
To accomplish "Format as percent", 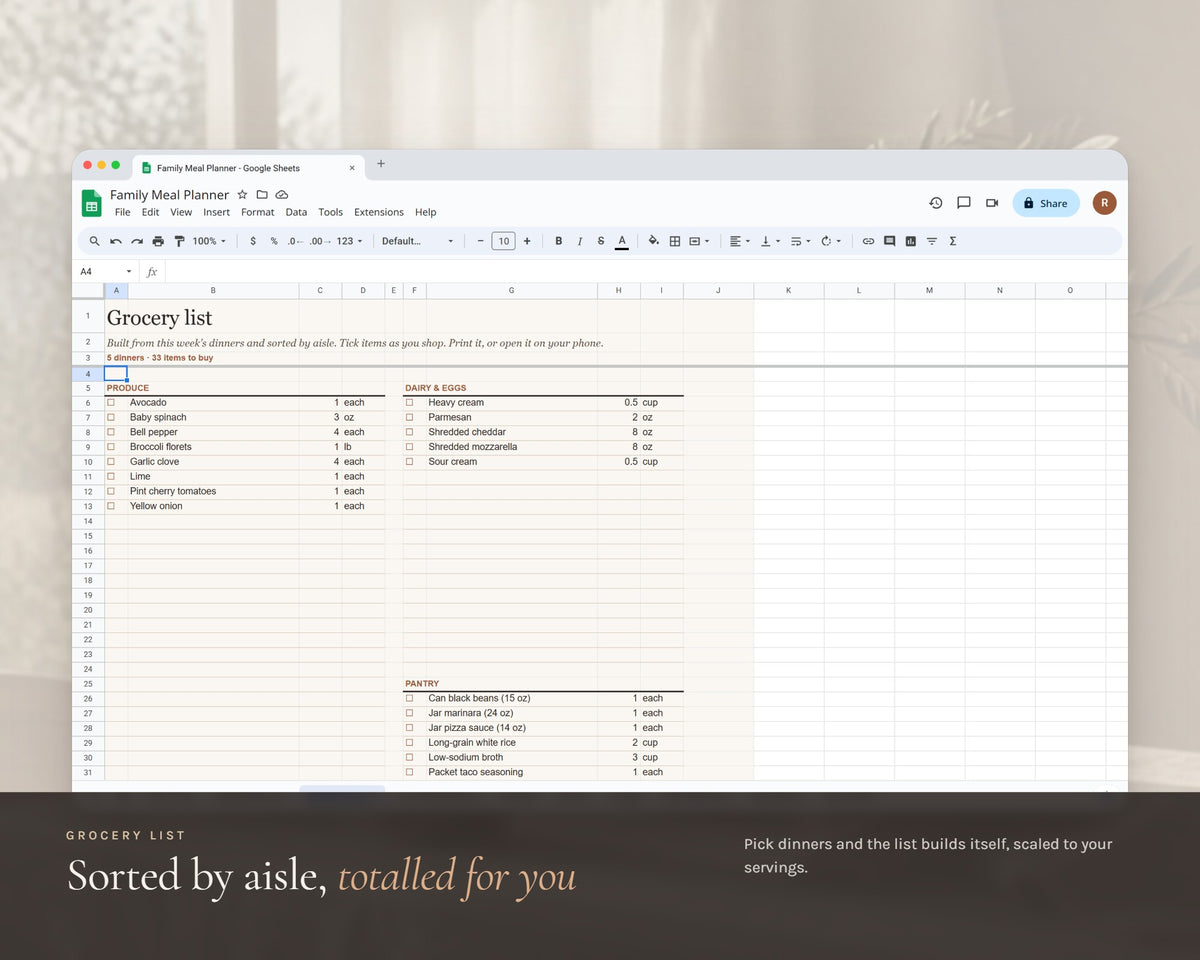I will [x=274, y=241].
